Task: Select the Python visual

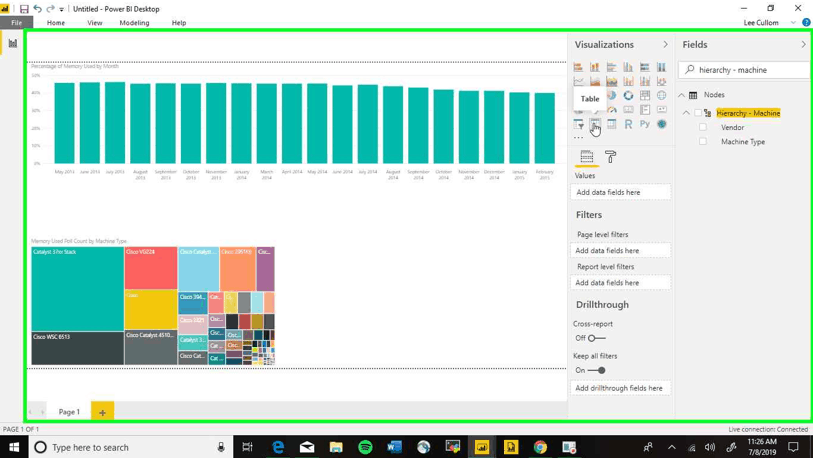Action: coord(645,124)
